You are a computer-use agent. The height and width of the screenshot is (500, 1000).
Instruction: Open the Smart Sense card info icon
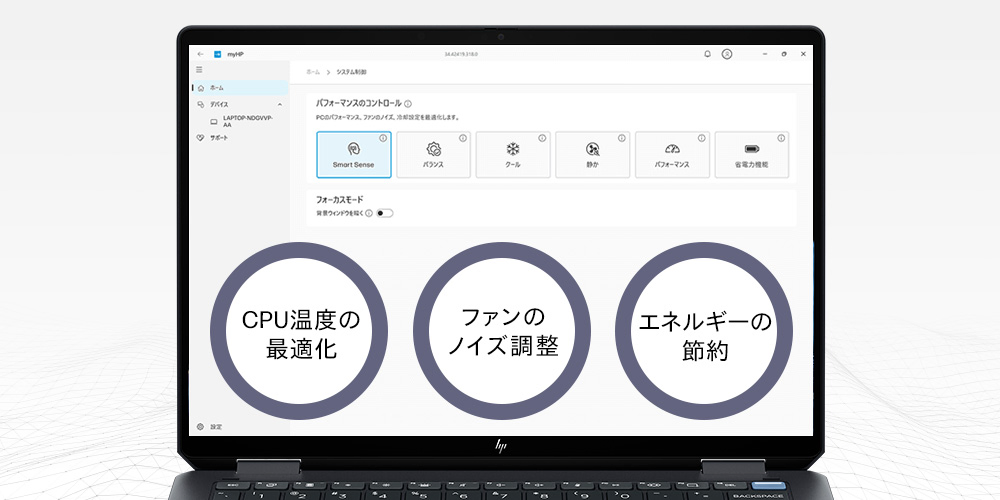(x=383, y=138)
